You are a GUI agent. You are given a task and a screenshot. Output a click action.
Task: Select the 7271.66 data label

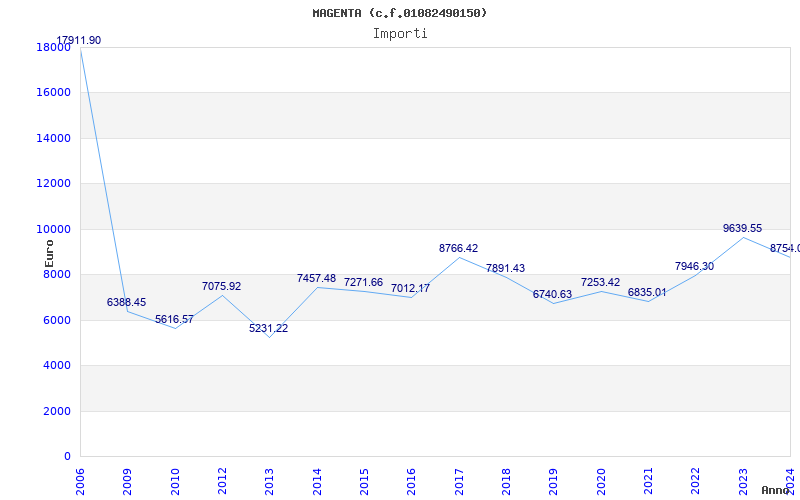coord(363,282)
